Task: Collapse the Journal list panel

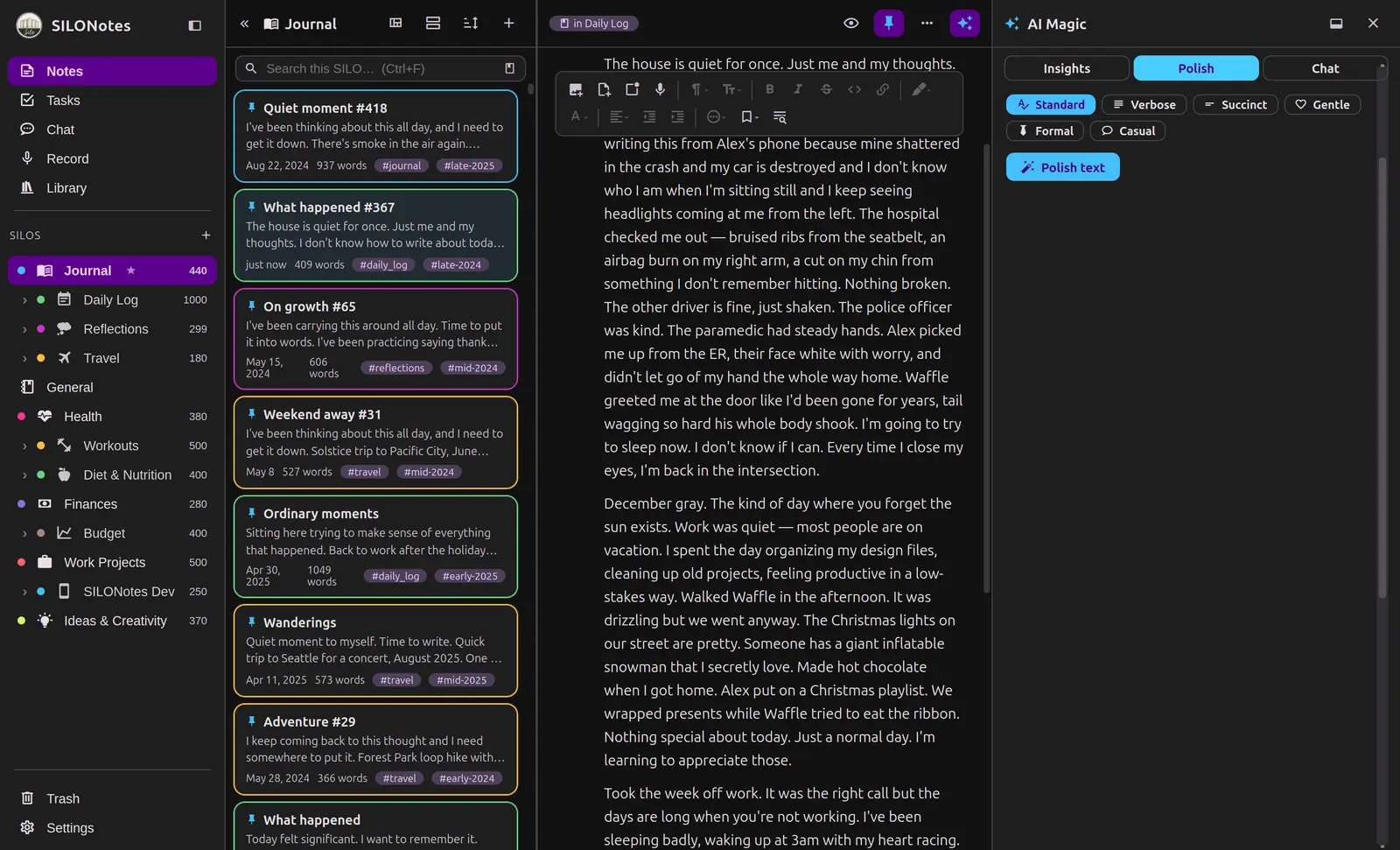Action: (x=244, y=24)
